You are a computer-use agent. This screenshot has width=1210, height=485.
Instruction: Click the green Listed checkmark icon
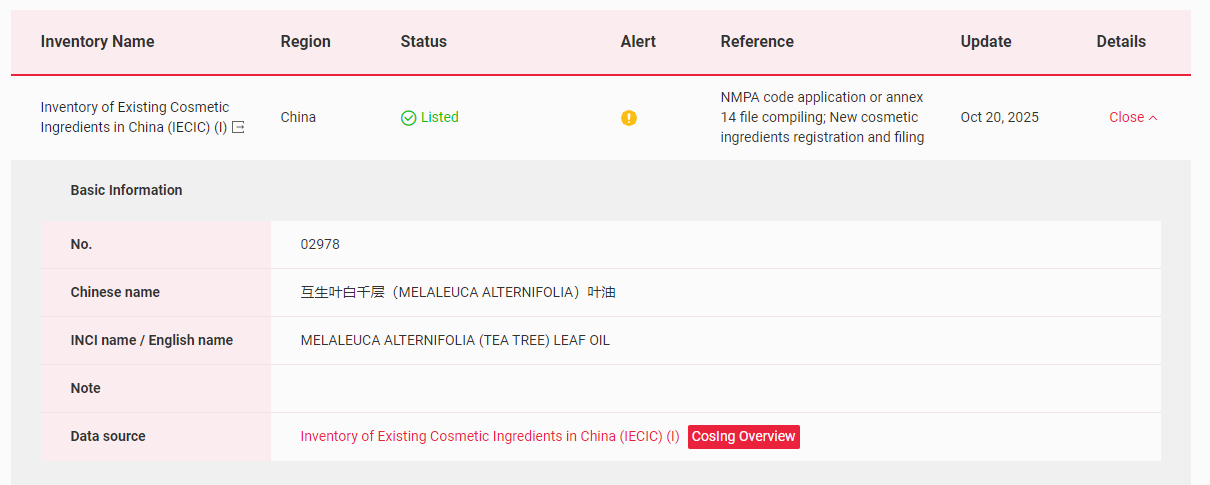408,118
